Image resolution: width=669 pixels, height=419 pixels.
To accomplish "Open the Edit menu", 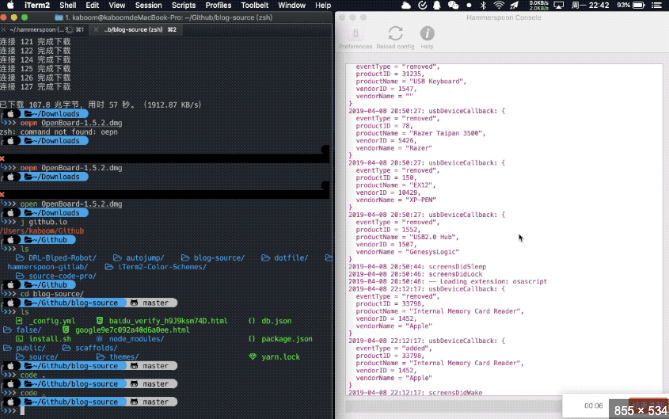I will click(92, 5).
